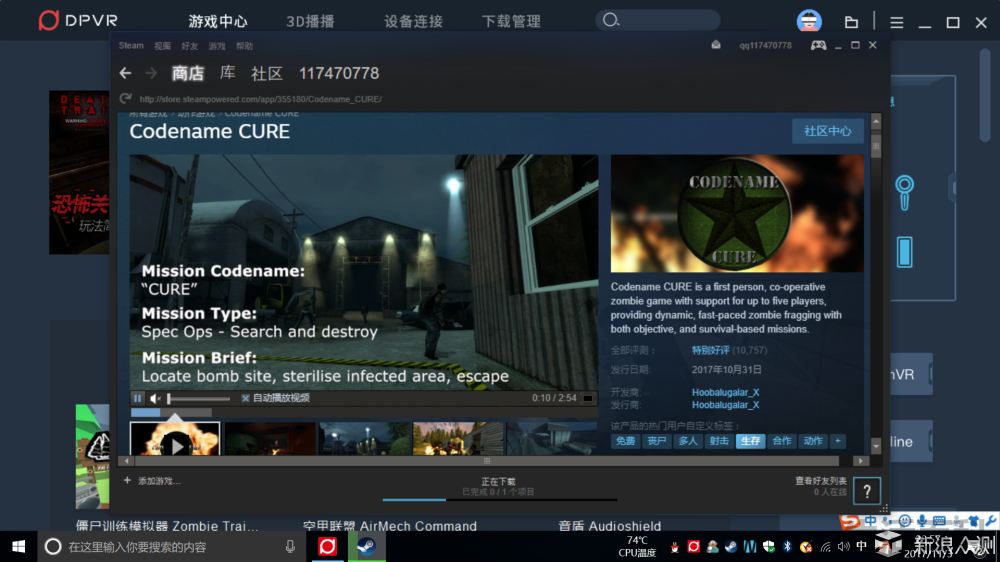Image resolution: width=1000 pixels, height=562 pixels.
Task: Launch Steam Big Picture controller icon
Action: click(818, 45)
